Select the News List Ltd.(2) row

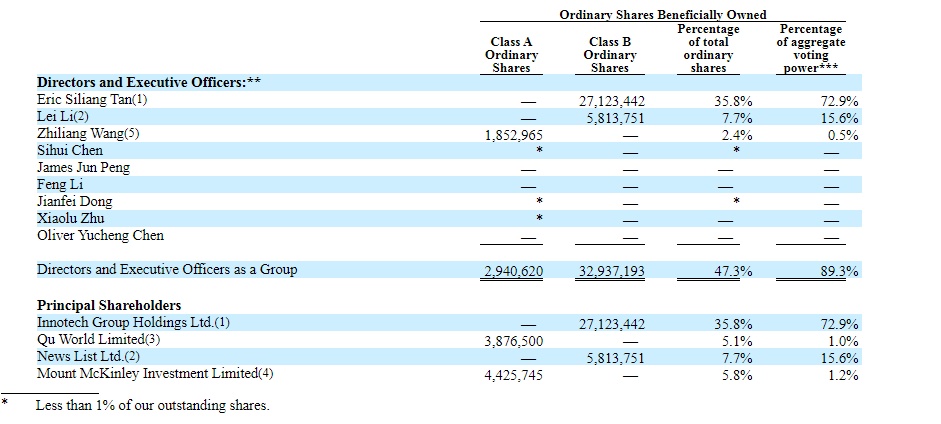(88, 357)
